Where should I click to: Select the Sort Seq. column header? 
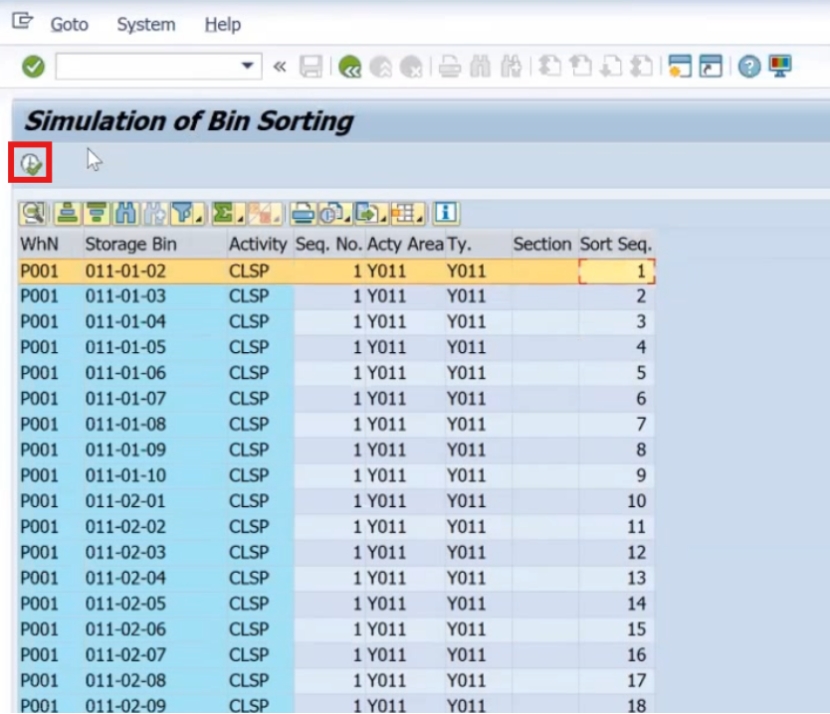point(616,245)
